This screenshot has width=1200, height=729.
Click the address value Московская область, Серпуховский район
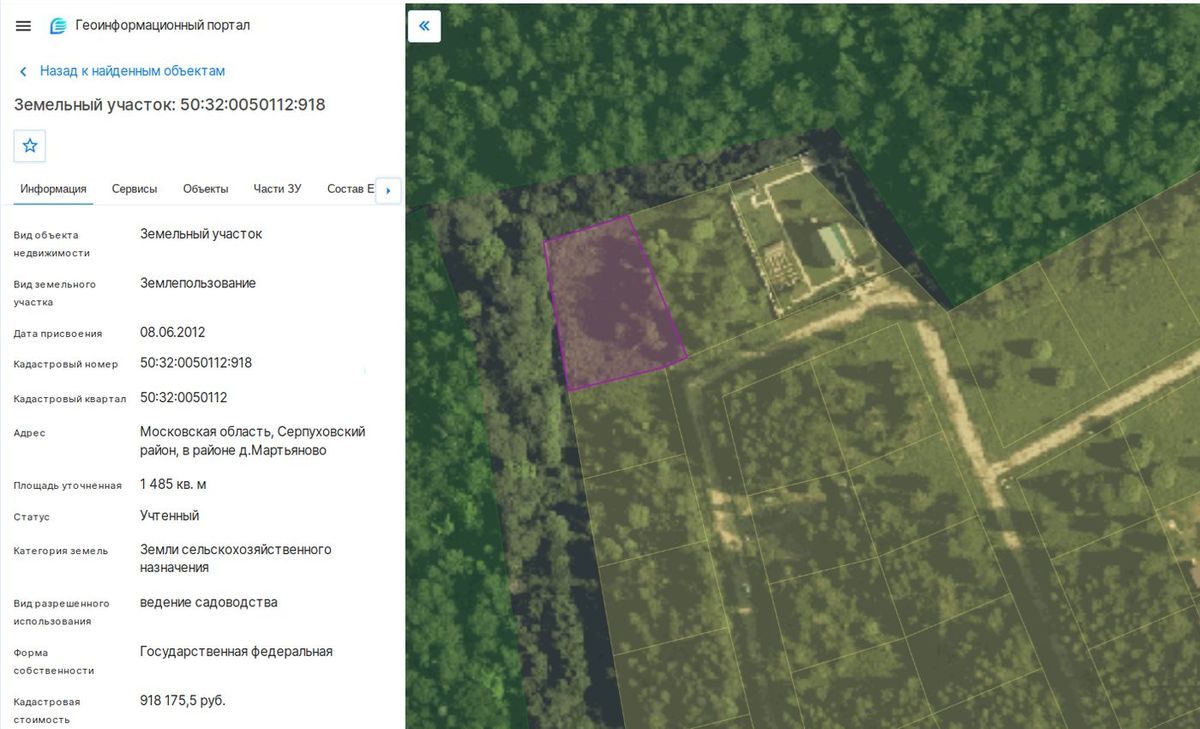(253, 441)
